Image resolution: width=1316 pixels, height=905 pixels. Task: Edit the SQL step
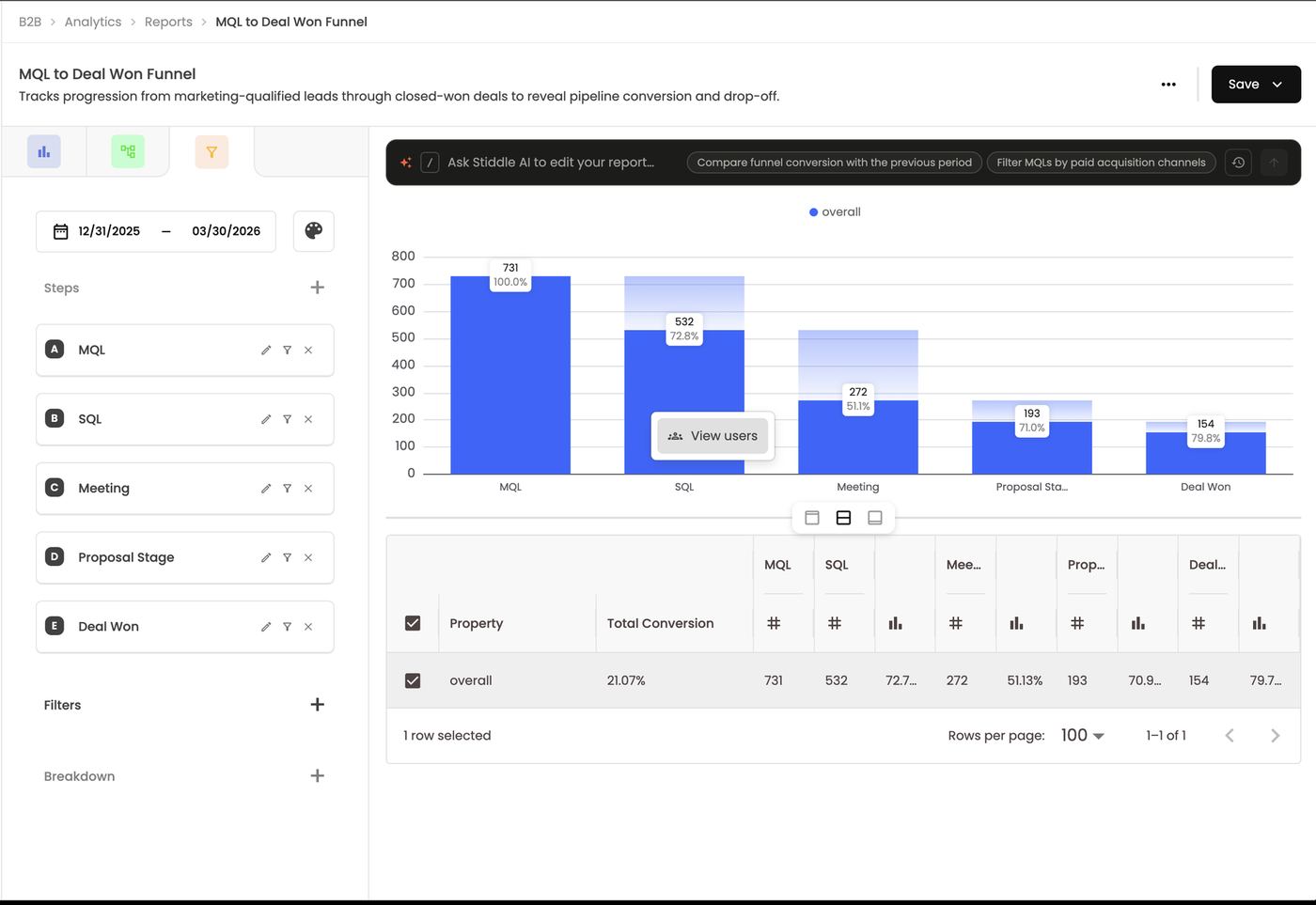[x=266, y=419]
